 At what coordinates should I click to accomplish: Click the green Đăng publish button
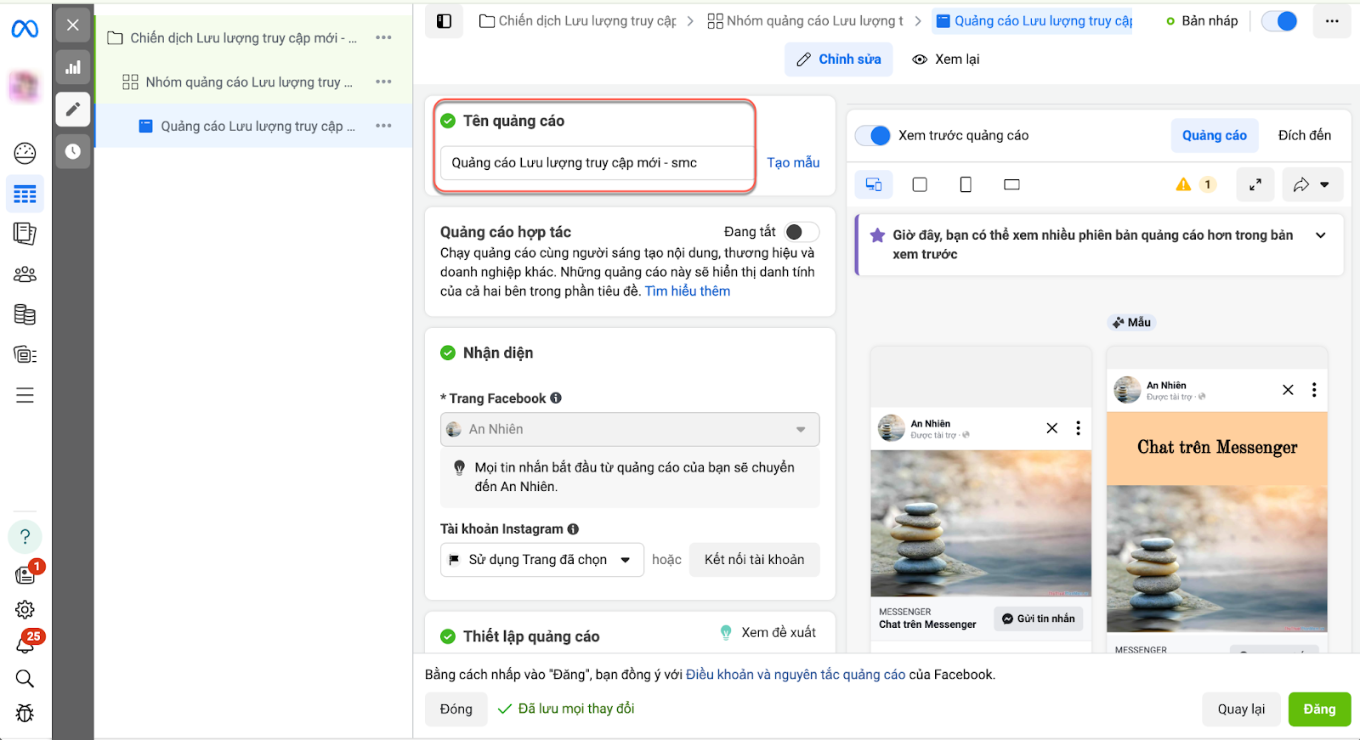tap(1318, 709)
